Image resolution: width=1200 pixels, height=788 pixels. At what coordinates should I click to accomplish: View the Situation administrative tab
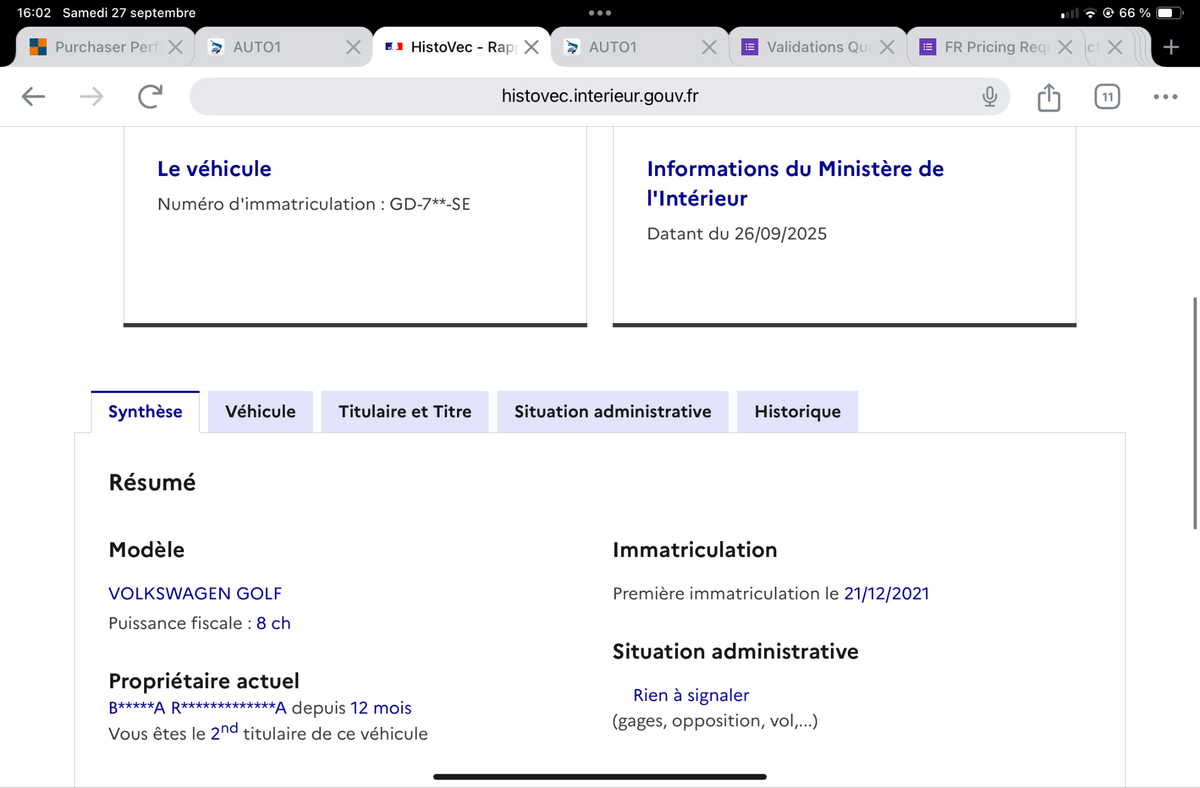tap(612, 412)
